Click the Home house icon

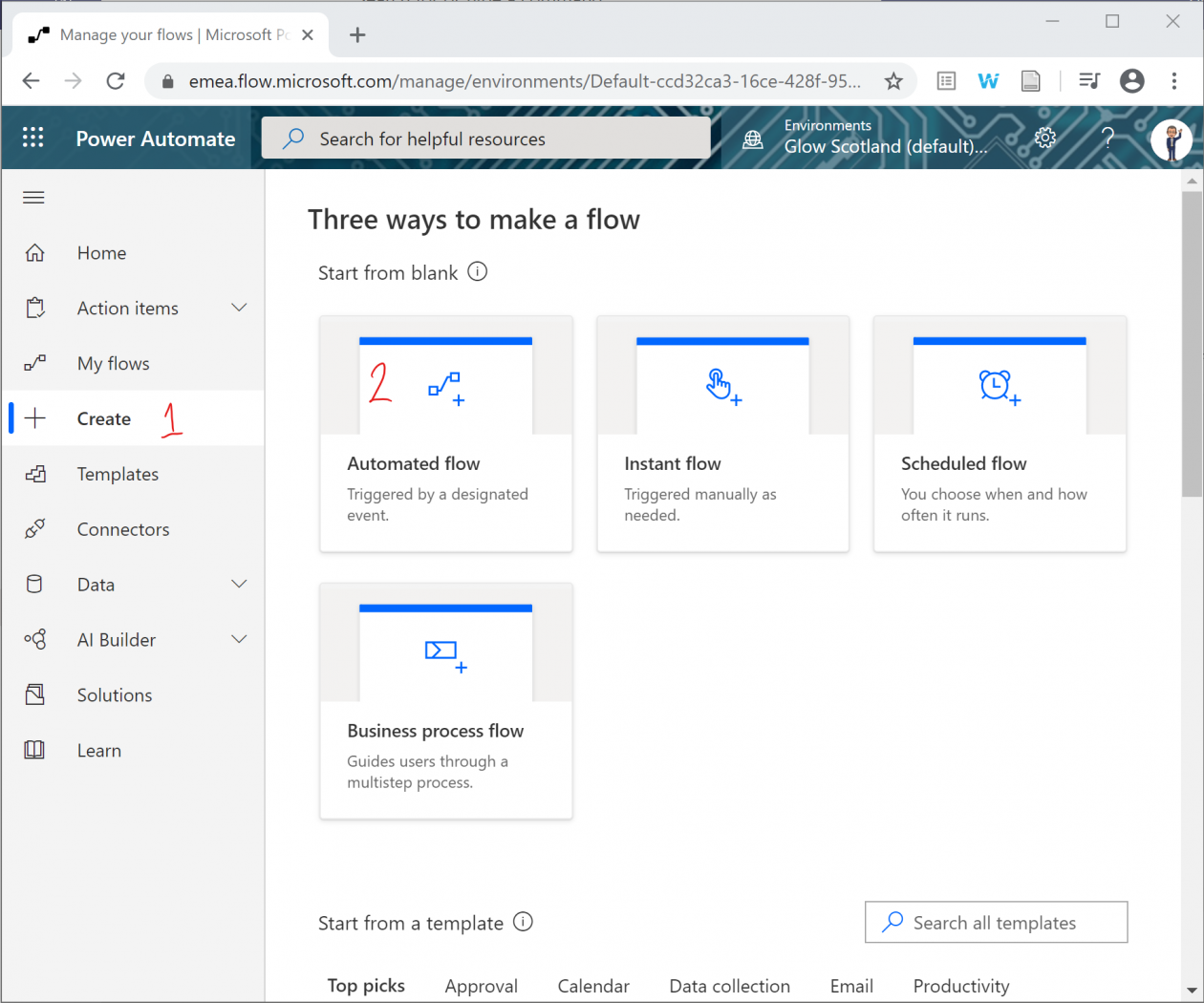coord(35,253)
